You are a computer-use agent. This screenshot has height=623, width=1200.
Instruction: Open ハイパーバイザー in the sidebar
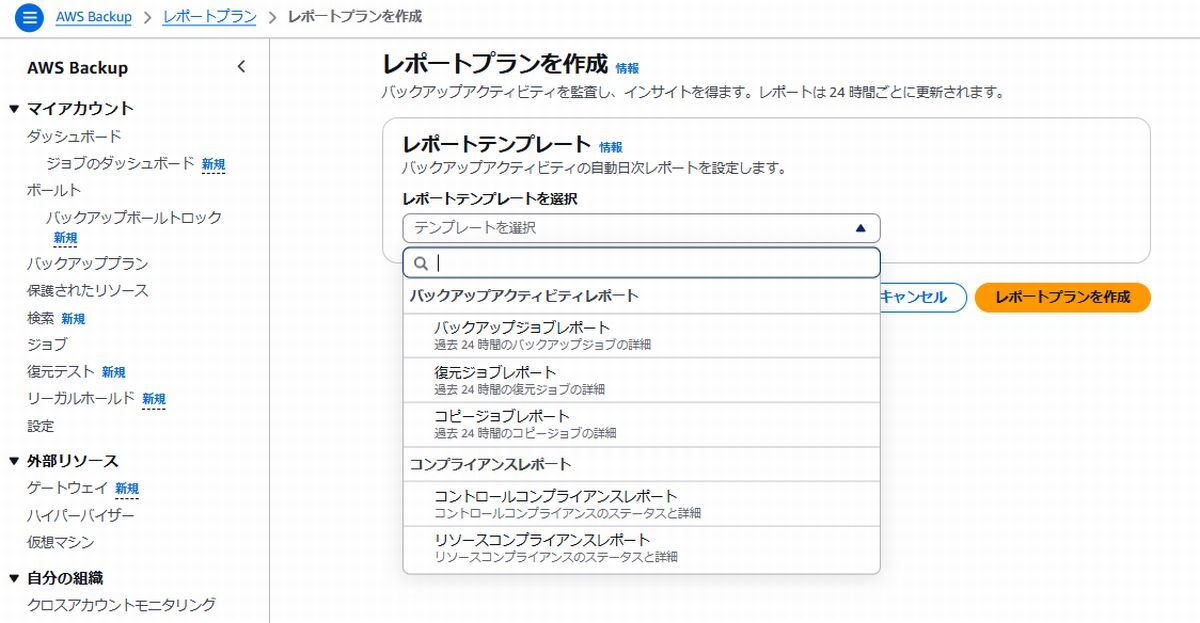click(81, 515)
